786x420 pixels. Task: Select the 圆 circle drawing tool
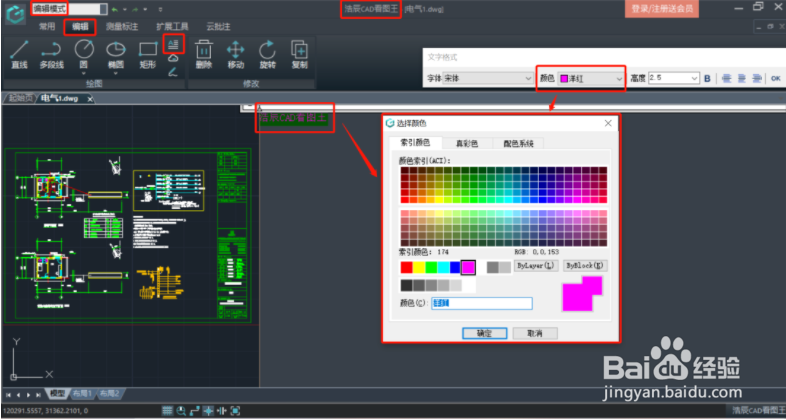tap(84, 55)
